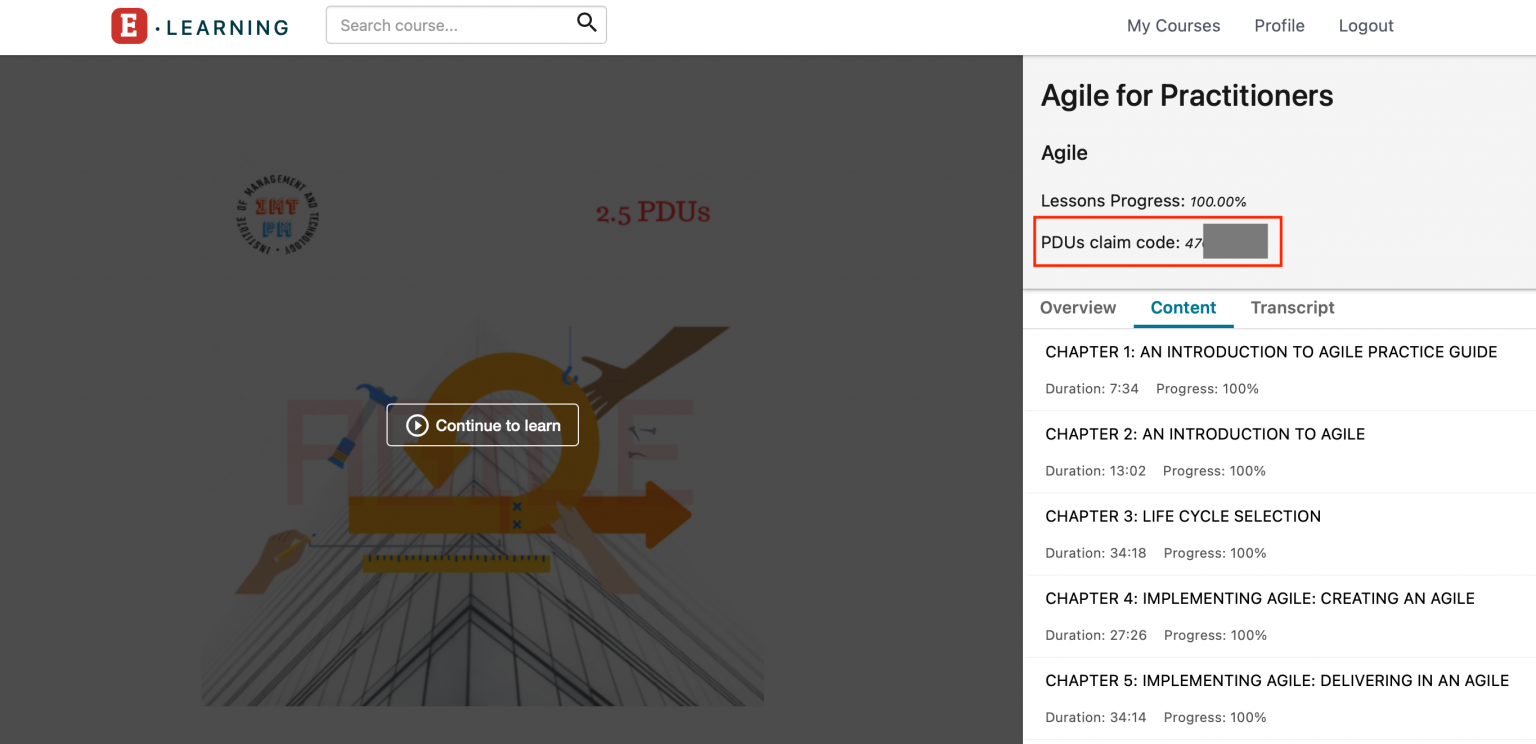Click the course video thumbnail image
The image size is (1536, 744).
(x=482, y=560)
